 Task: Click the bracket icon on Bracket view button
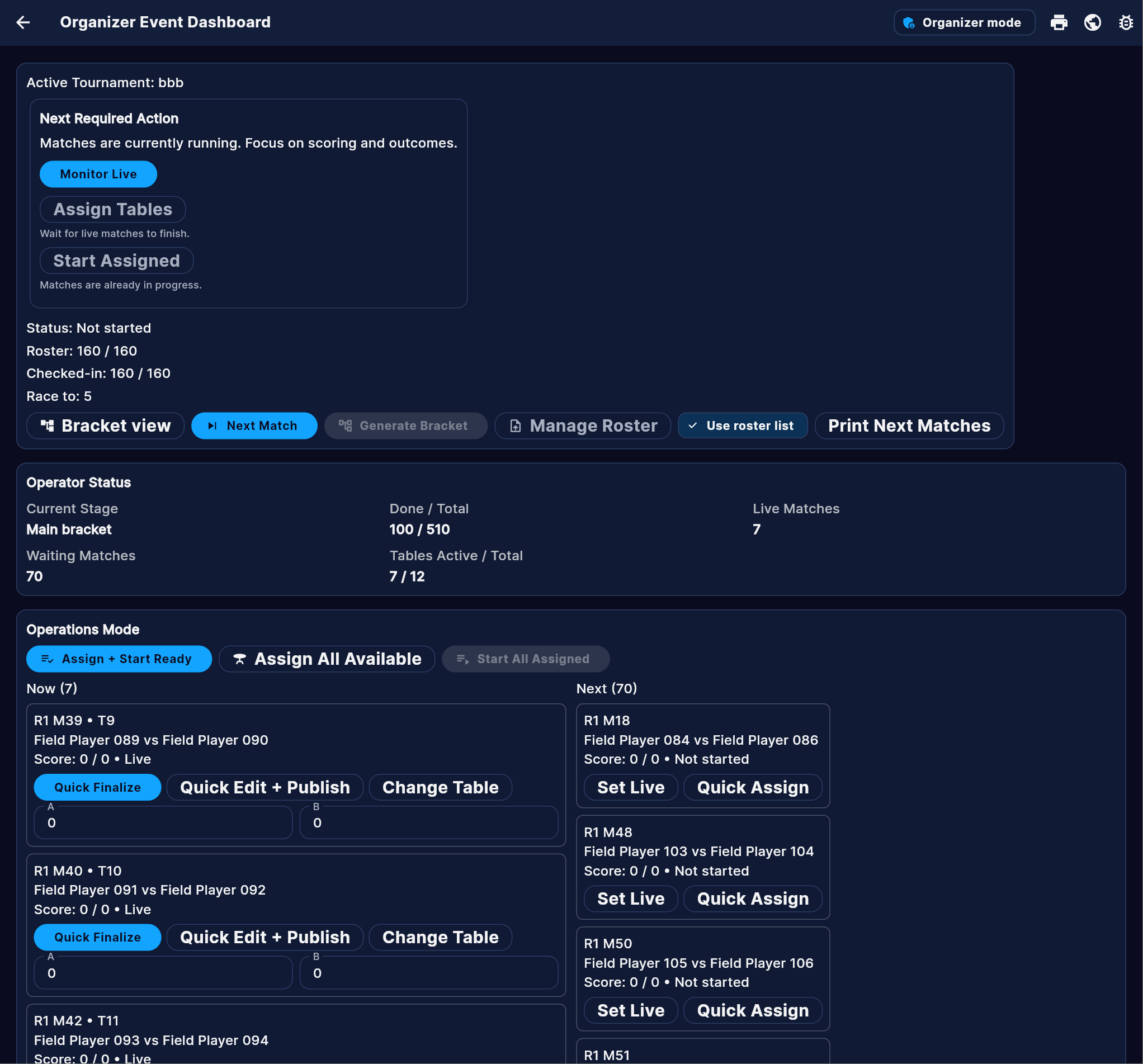pos(48,425)
